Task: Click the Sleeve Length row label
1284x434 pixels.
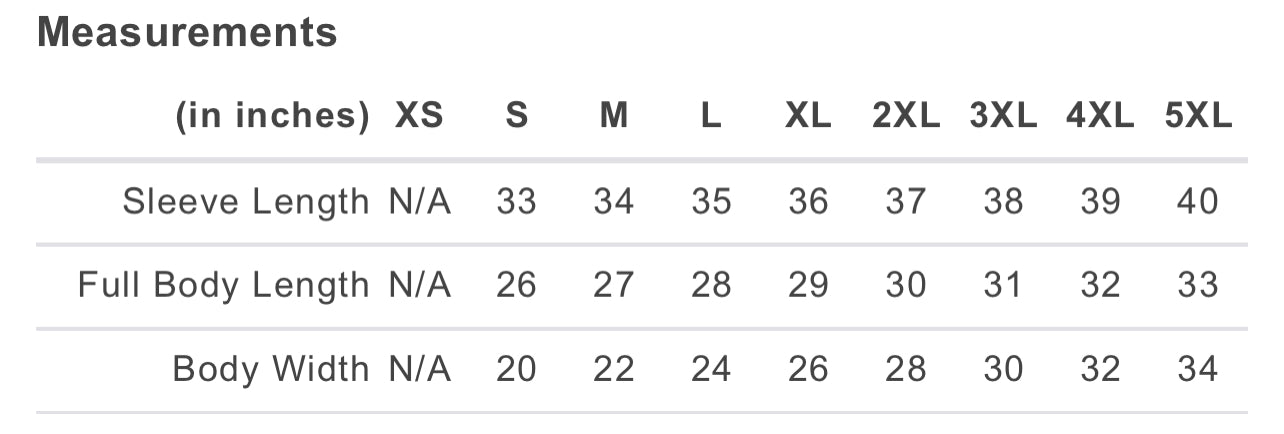Action: tap(246, 202)
